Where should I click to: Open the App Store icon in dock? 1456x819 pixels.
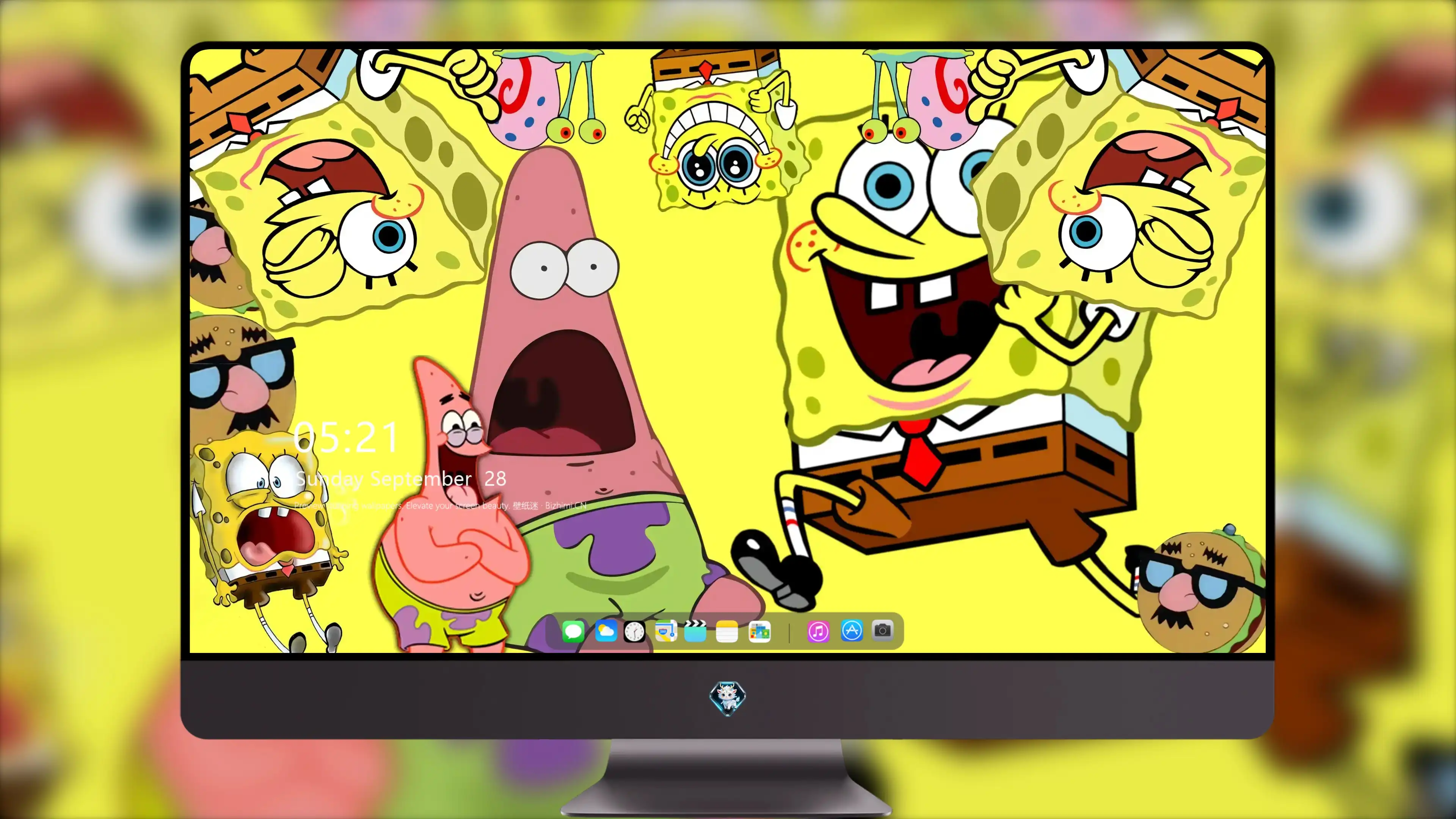[x=851, y=630]
